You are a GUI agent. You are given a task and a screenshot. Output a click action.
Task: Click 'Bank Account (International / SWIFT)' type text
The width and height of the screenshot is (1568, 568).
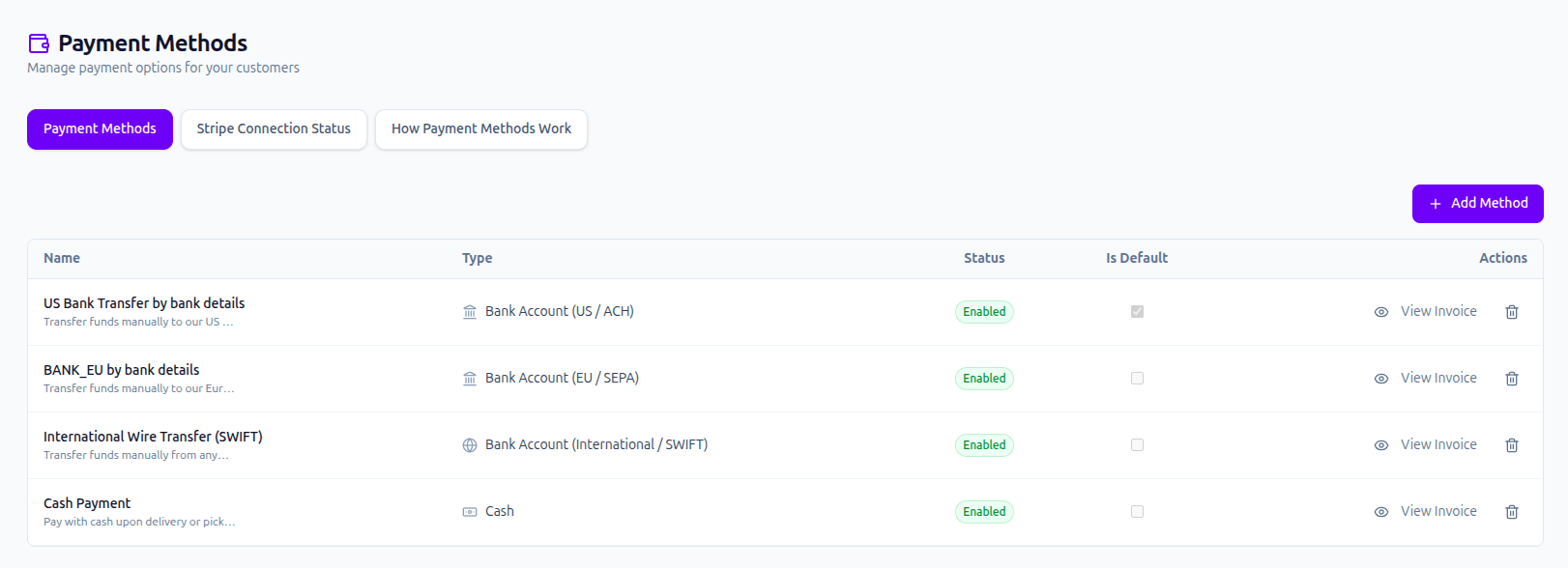pyautogui.click(x=596, y=444)
